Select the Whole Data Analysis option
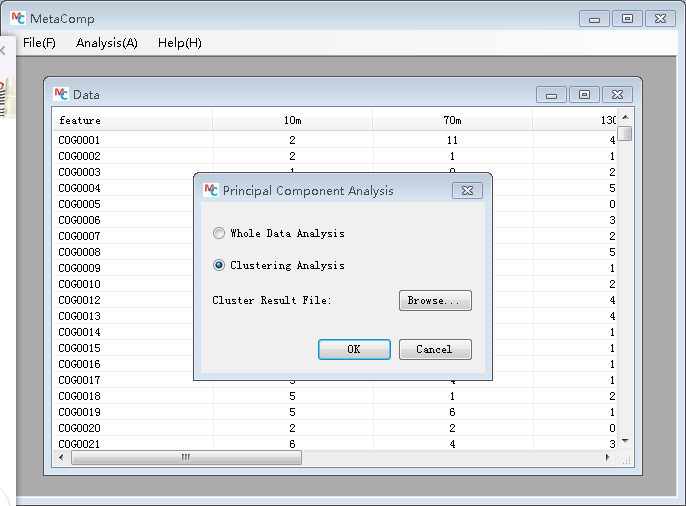Viewport: 686px width, 506px height. click(x=219, y=233)
